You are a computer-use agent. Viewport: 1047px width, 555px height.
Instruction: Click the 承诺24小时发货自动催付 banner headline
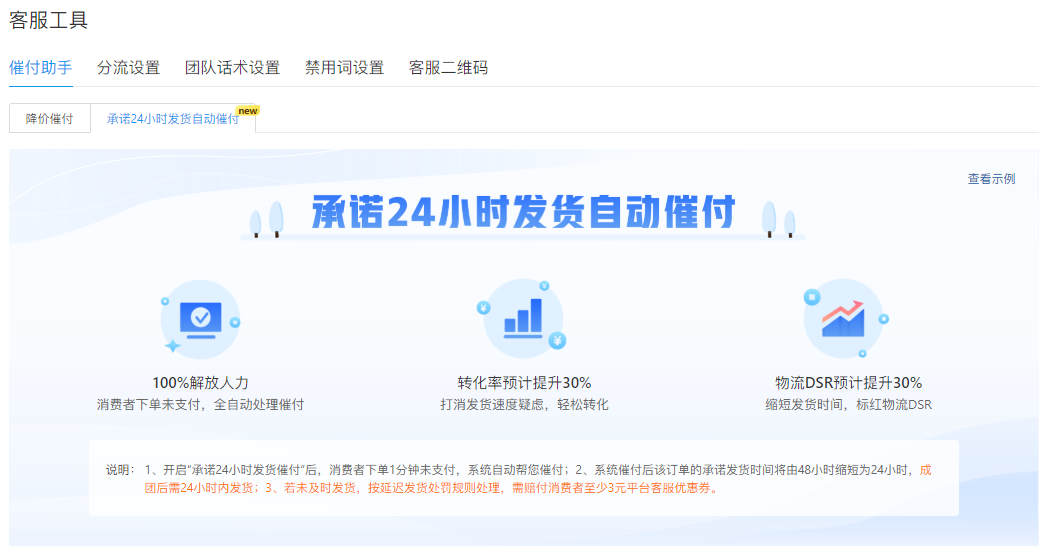tap(524, 212)
